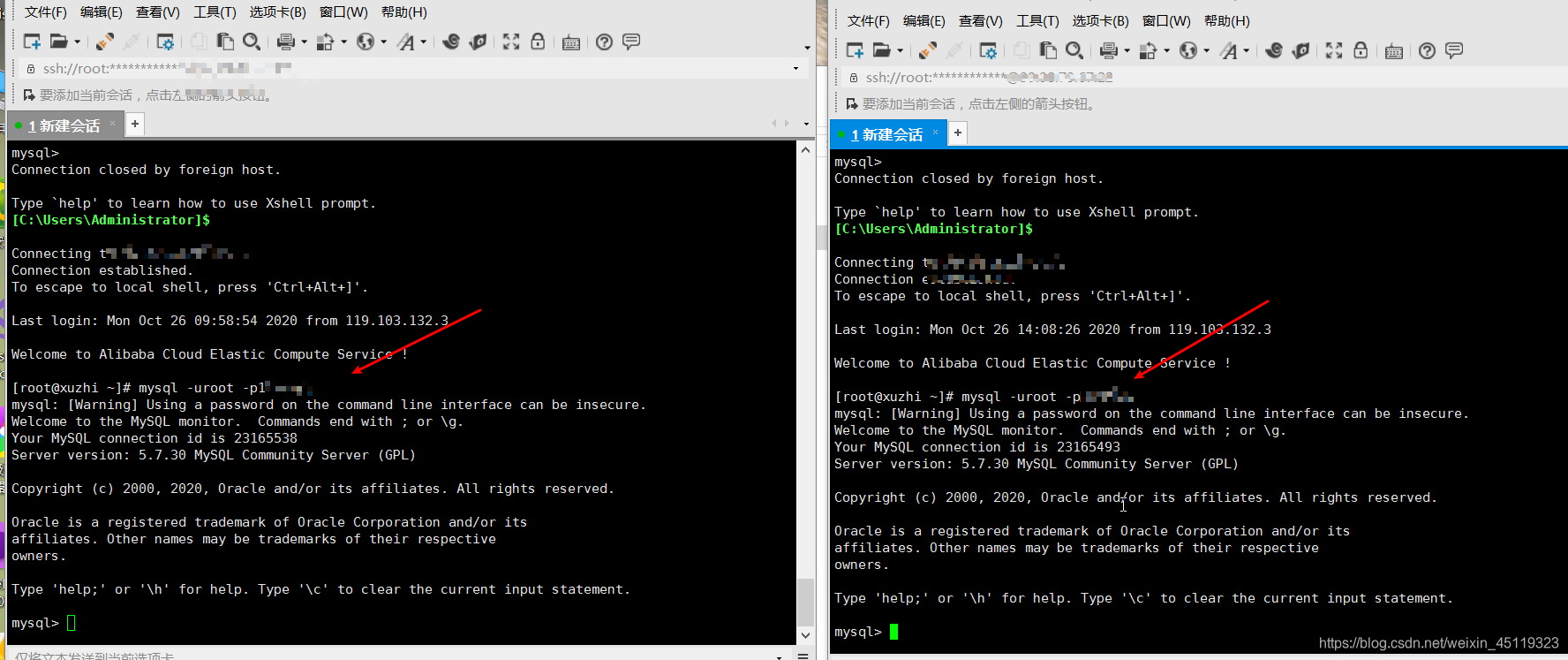Expand Print dropdown arrow in left Xshell window

(x=304, y=42)
